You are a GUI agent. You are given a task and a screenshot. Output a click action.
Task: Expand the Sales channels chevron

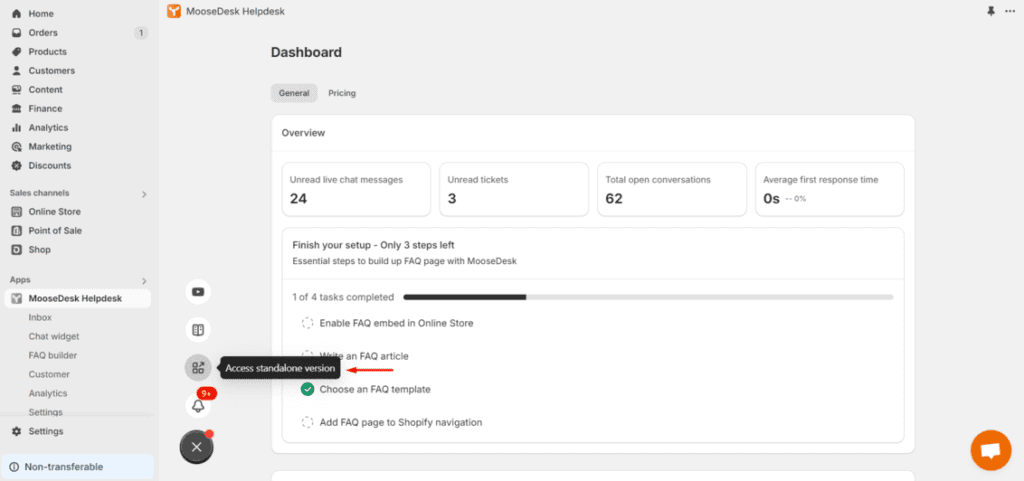click(x=144, y=194)
